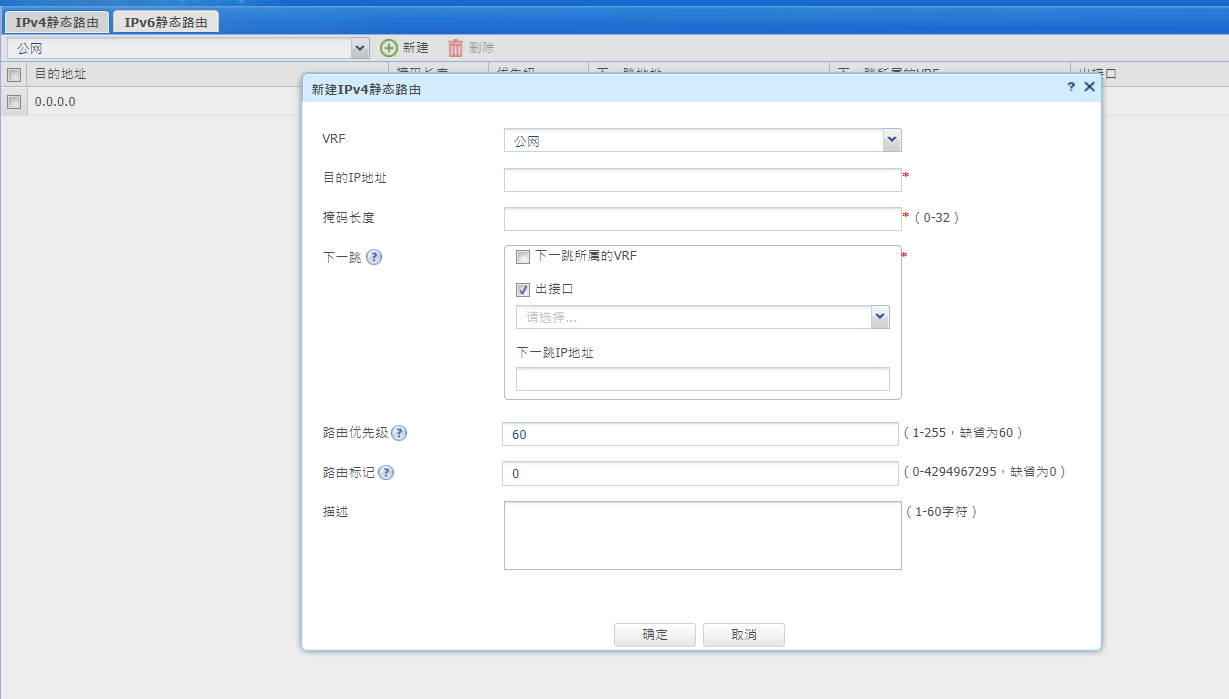Click the trash Delete icon

[455, 48]
